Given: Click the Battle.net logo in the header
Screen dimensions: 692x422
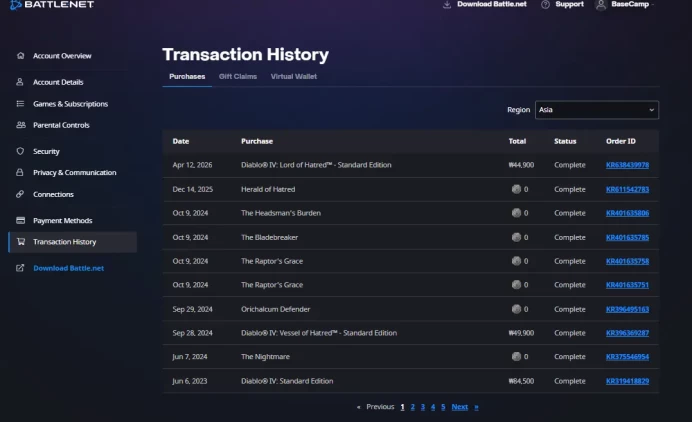Looking at the screenshot, I should coord(52,4).
